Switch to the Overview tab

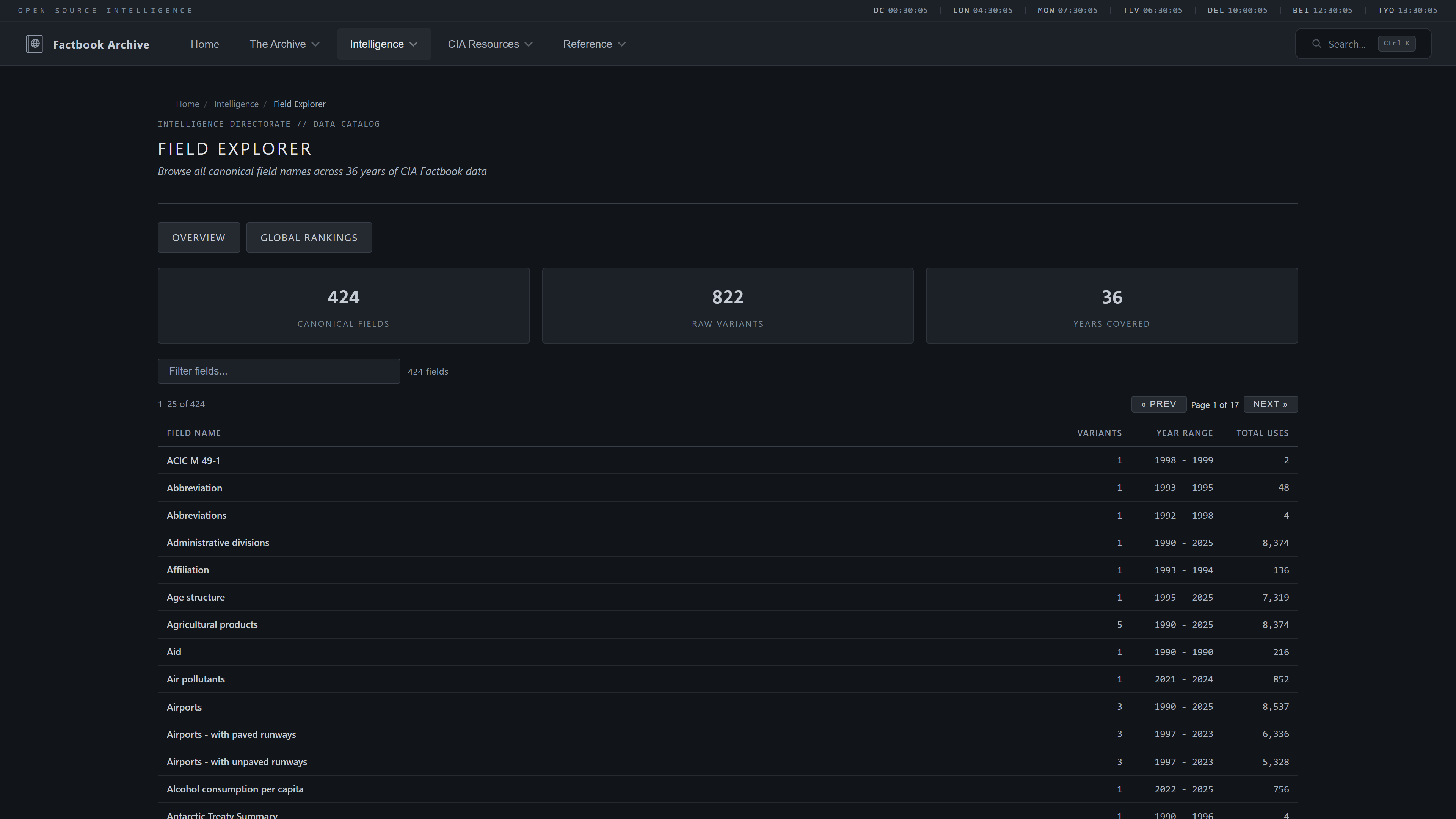tap(198, 237)
